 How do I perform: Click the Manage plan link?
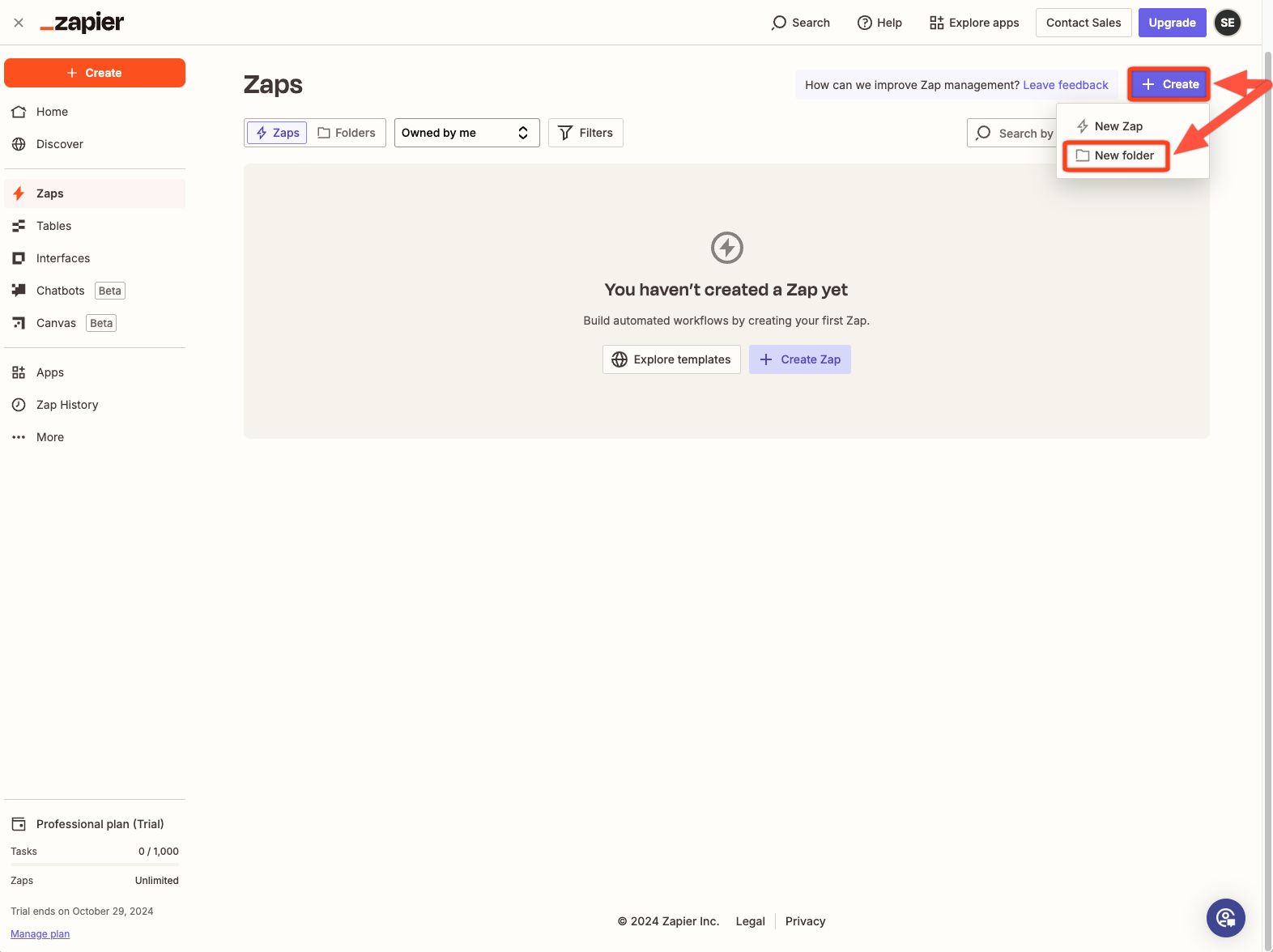coord(40,934)
